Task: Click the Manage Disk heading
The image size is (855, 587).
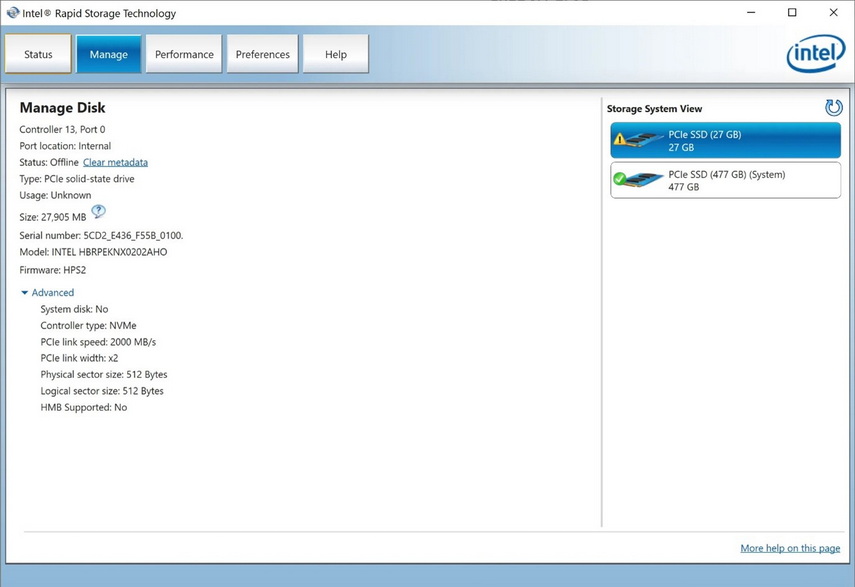Action: click(62, 107)
